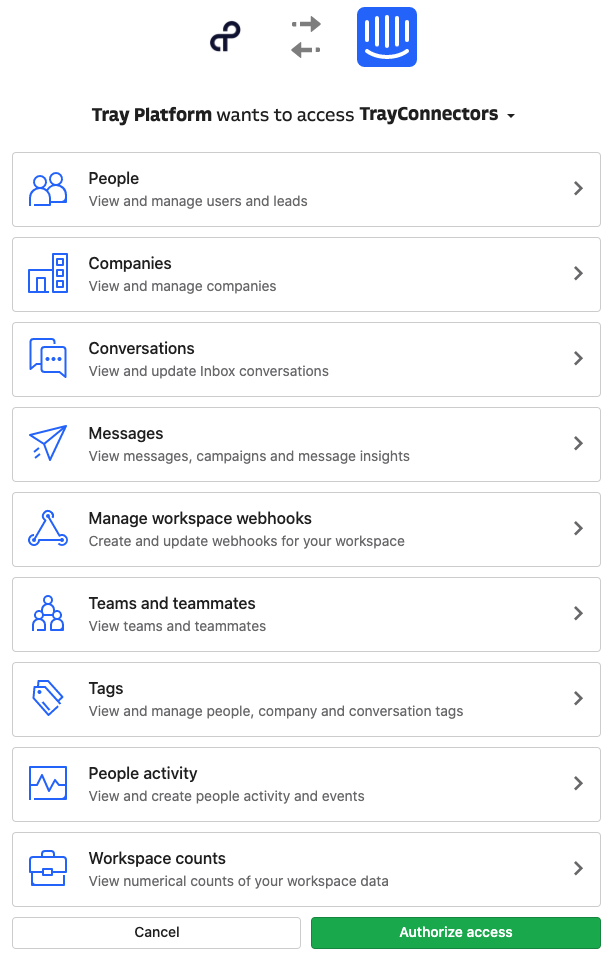Click the Messages paper plane icon
The height and width of the screenshot is (961, 614).
[x=48, y=443]
